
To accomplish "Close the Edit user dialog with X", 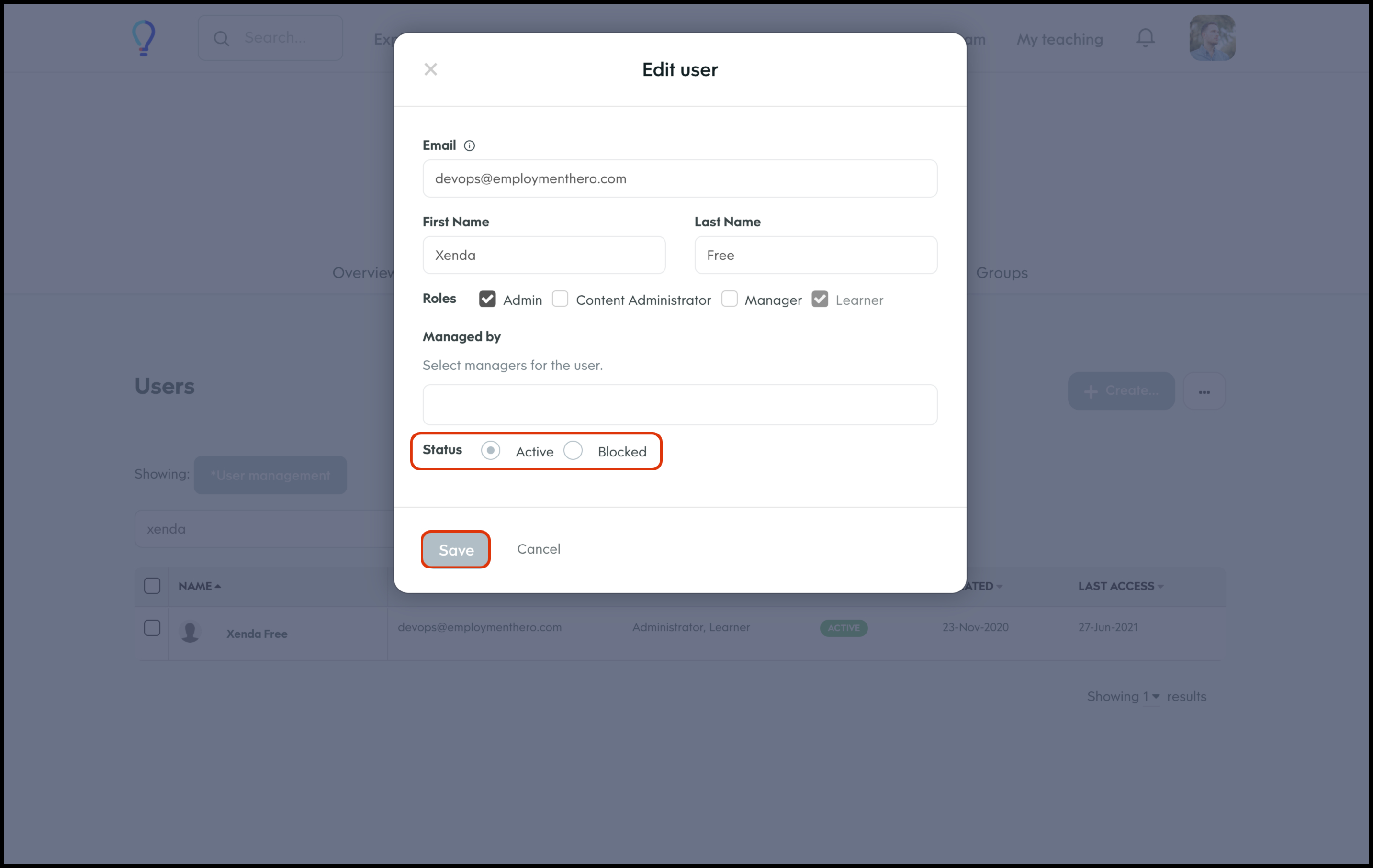I will click(430, 69).
